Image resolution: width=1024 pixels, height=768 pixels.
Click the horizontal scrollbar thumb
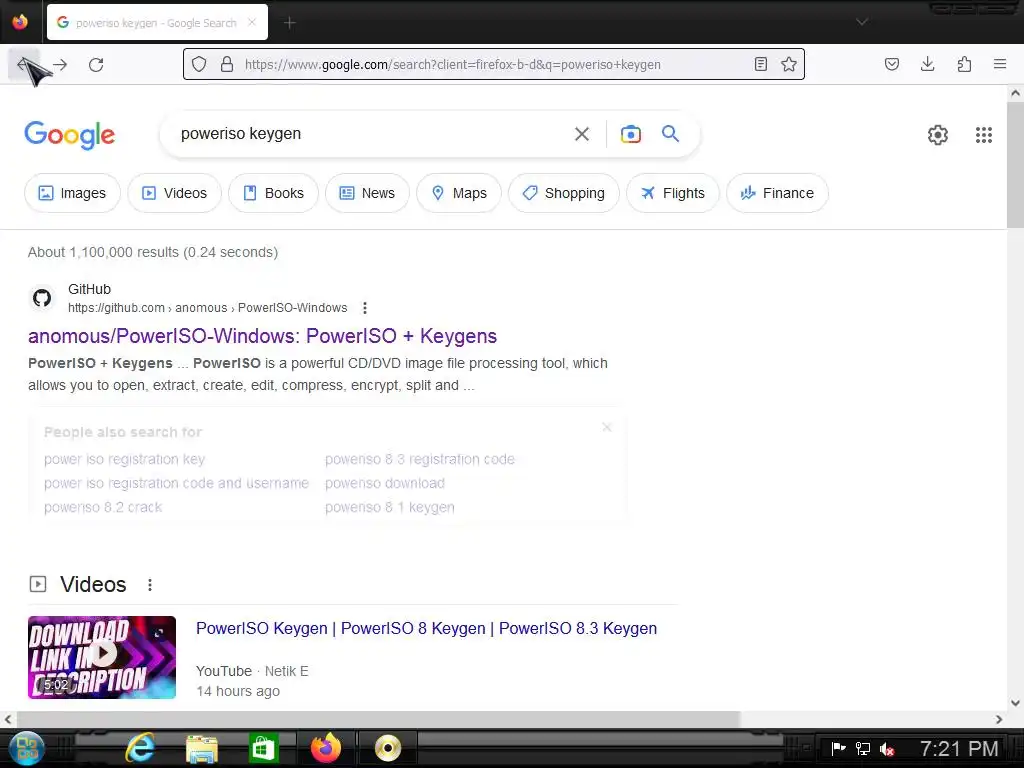377,720
